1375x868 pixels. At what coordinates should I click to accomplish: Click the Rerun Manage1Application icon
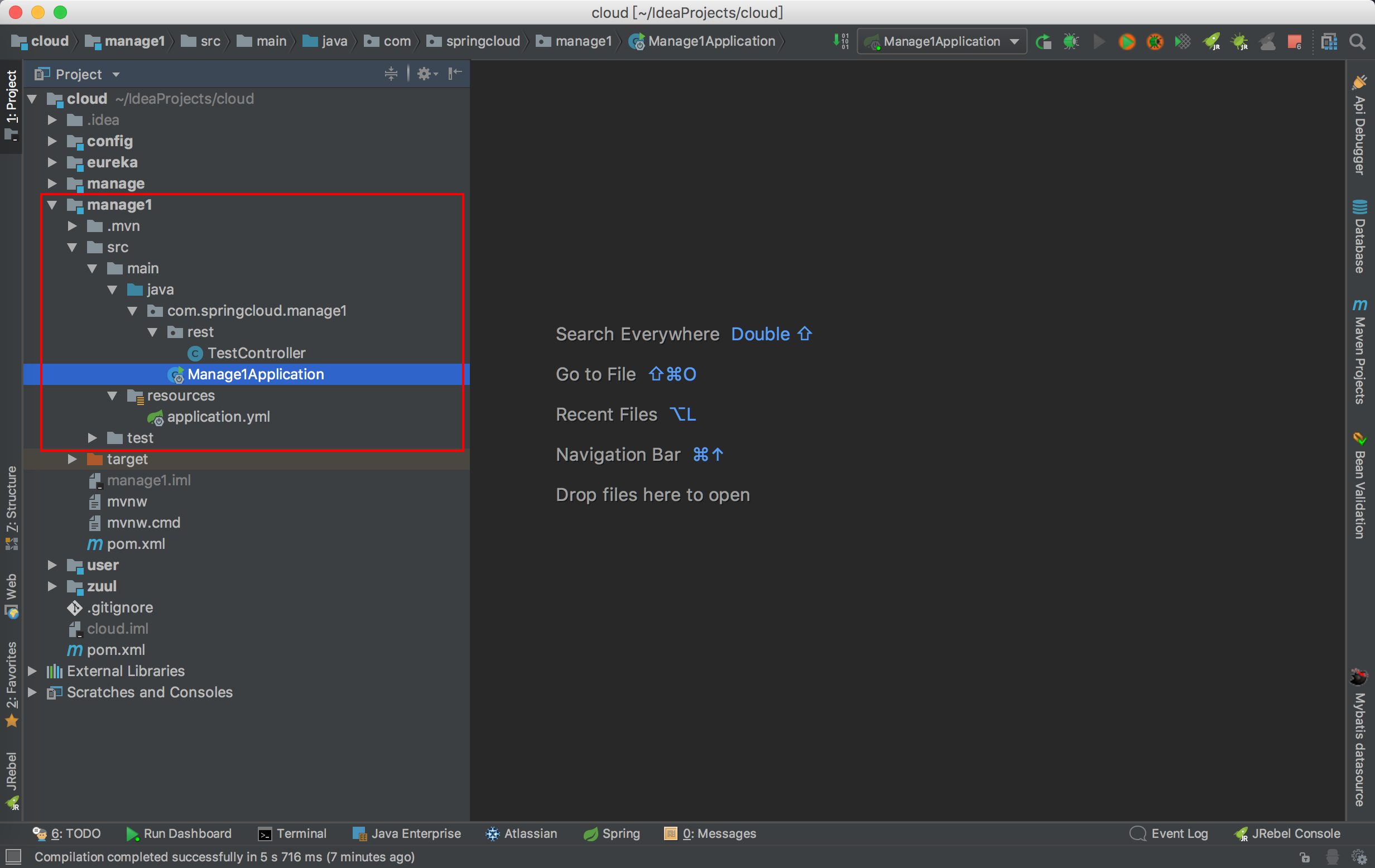pyautogui.click(x=1043, y=42)
